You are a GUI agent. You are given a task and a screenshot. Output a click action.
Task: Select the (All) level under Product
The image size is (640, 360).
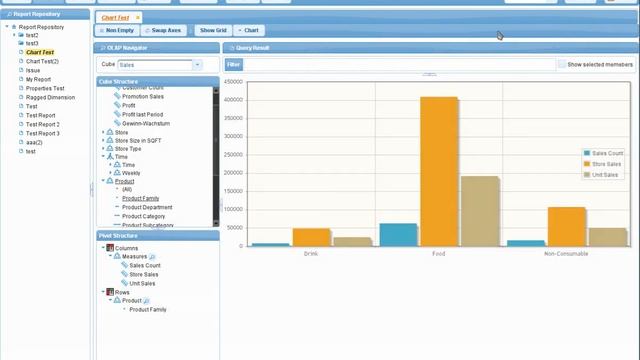(x=127, y=189)
